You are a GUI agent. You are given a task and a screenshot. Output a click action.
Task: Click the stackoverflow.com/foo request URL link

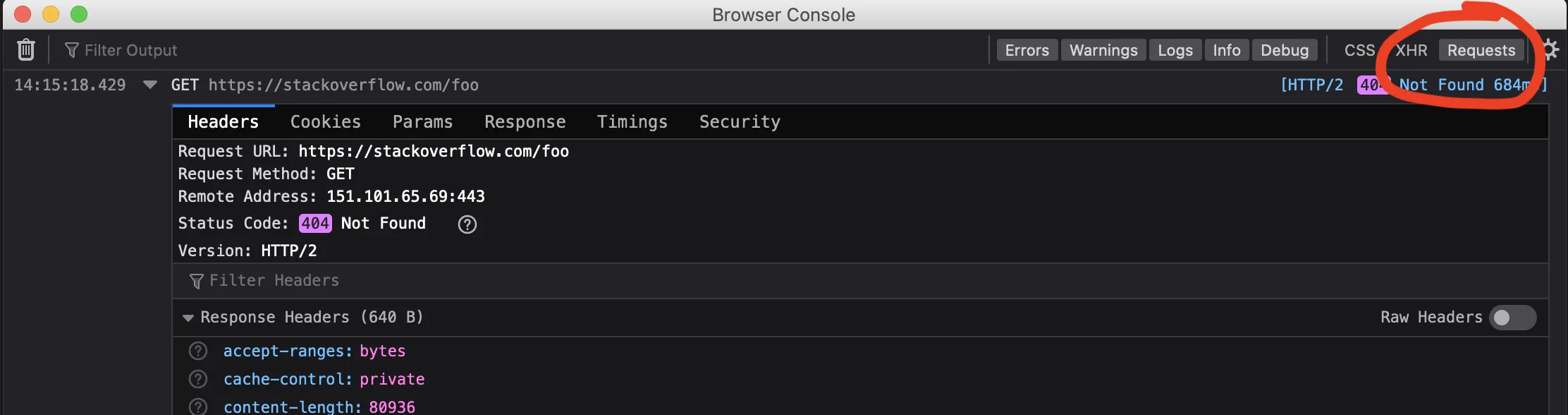343,85
